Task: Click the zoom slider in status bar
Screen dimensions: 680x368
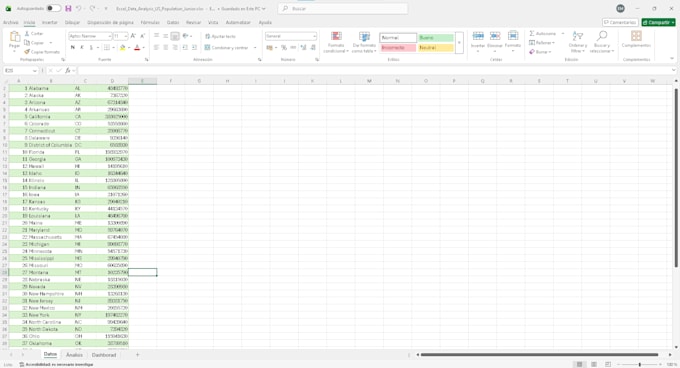Action: pos(640,365)
